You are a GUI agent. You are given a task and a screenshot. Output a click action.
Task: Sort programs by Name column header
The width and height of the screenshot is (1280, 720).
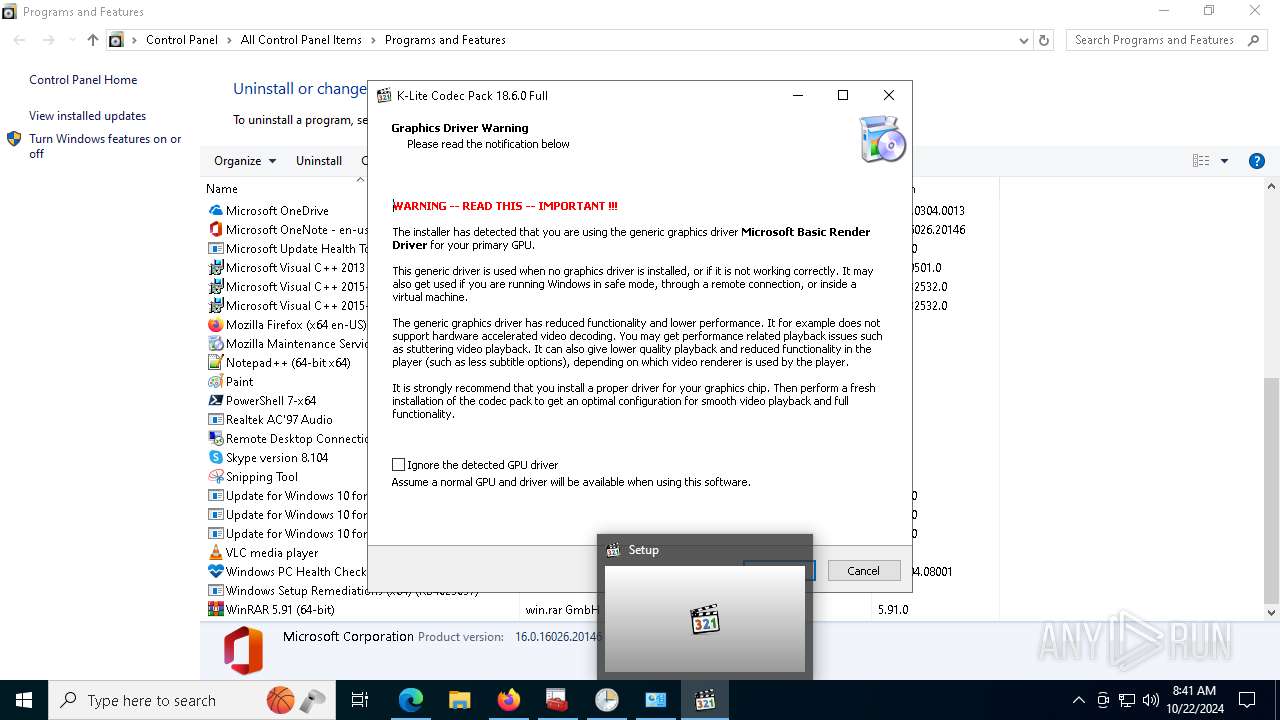click(x=222, y=189)
